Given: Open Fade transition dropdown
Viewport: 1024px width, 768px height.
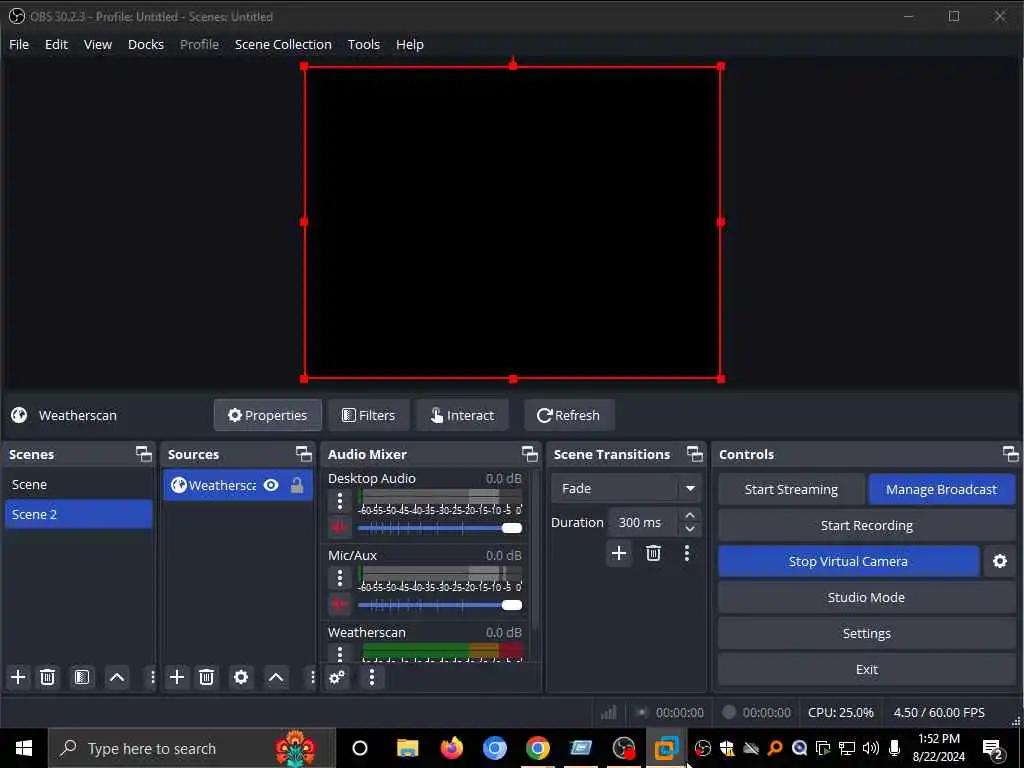Looking at the screenshot, I should coord(626,488).
